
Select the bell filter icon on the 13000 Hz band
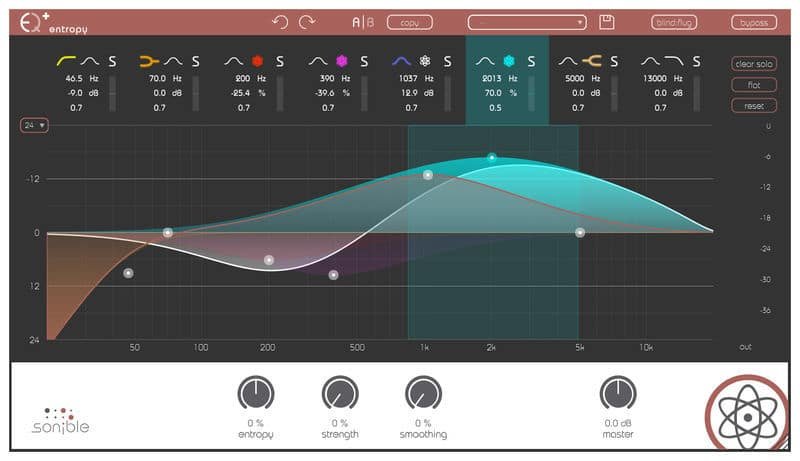pyautogui.click(x=651, y=61)
